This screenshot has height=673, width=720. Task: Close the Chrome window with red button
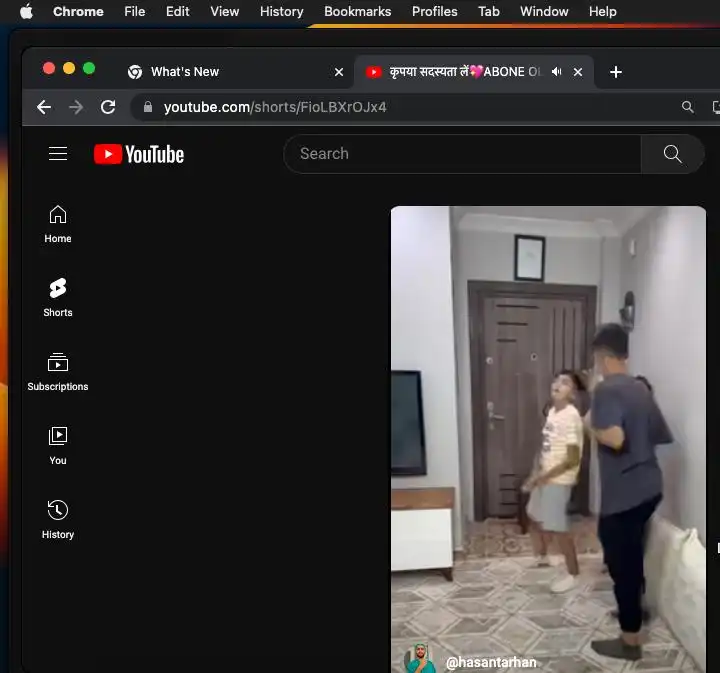click(x=49, y=68)
